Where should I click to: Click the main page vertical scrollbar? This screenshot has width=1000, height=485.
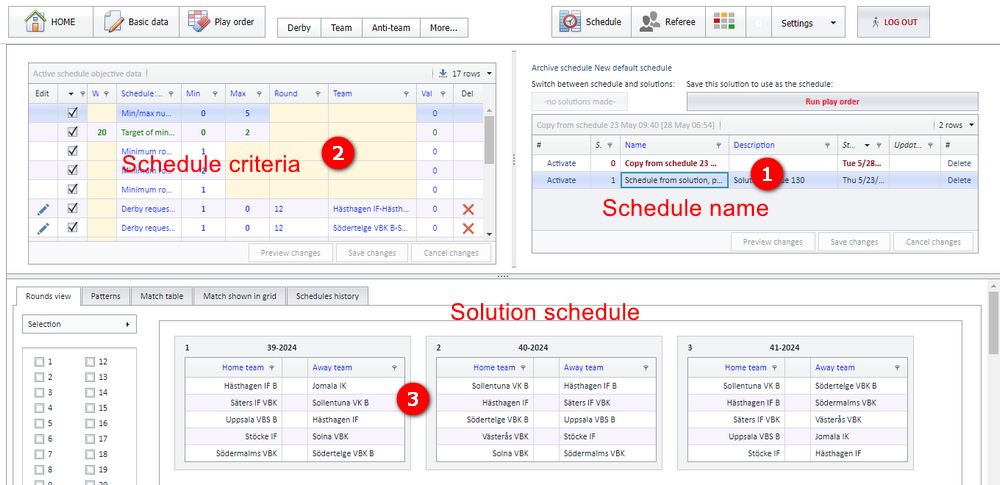994,322
